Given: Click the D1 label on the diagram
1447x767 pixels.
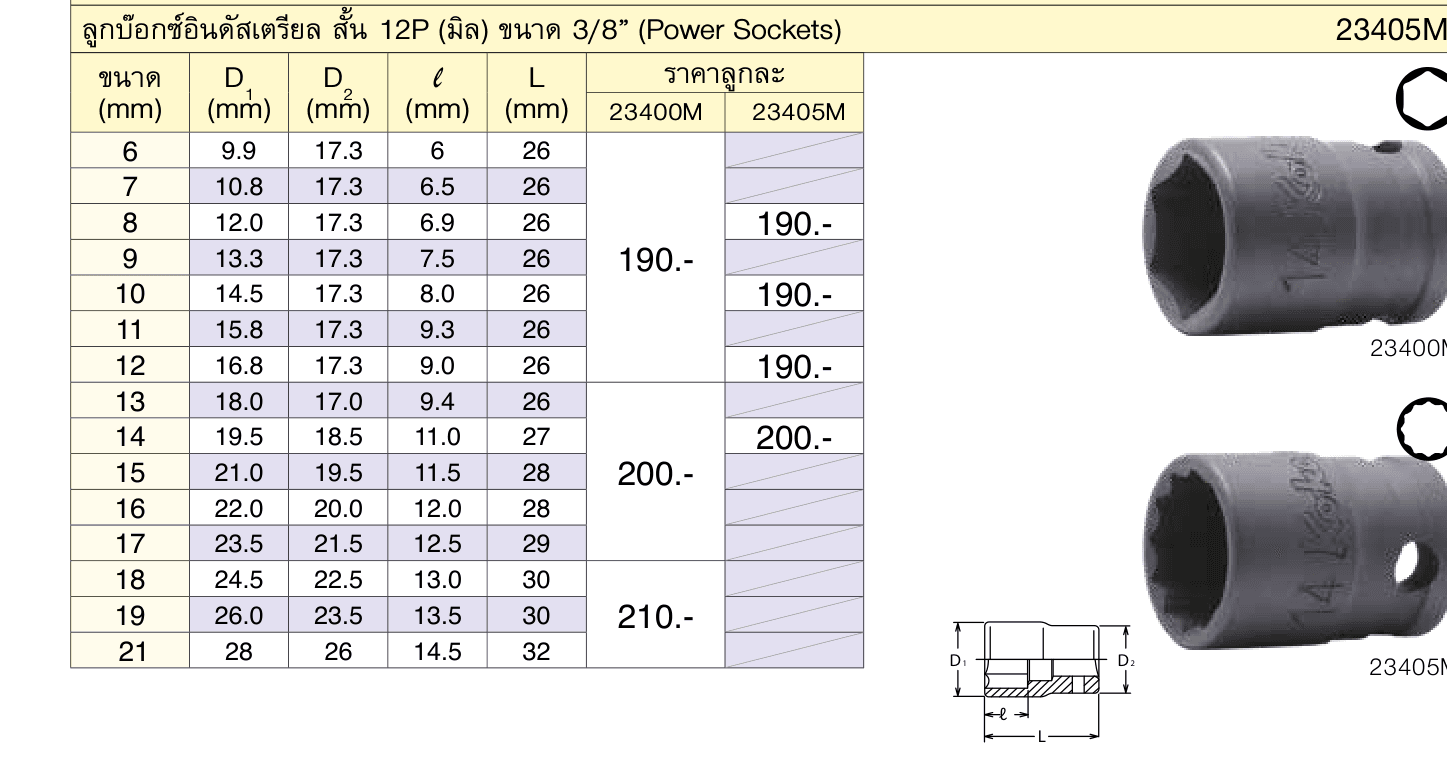Looking at the screenshot, I should click(957, 661).
